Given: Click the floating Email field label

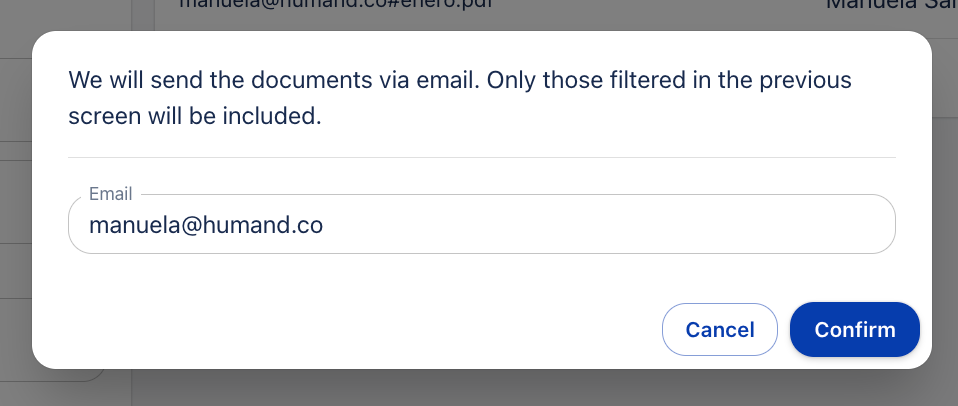Looking at the screenshot, I should pos(110,194).
